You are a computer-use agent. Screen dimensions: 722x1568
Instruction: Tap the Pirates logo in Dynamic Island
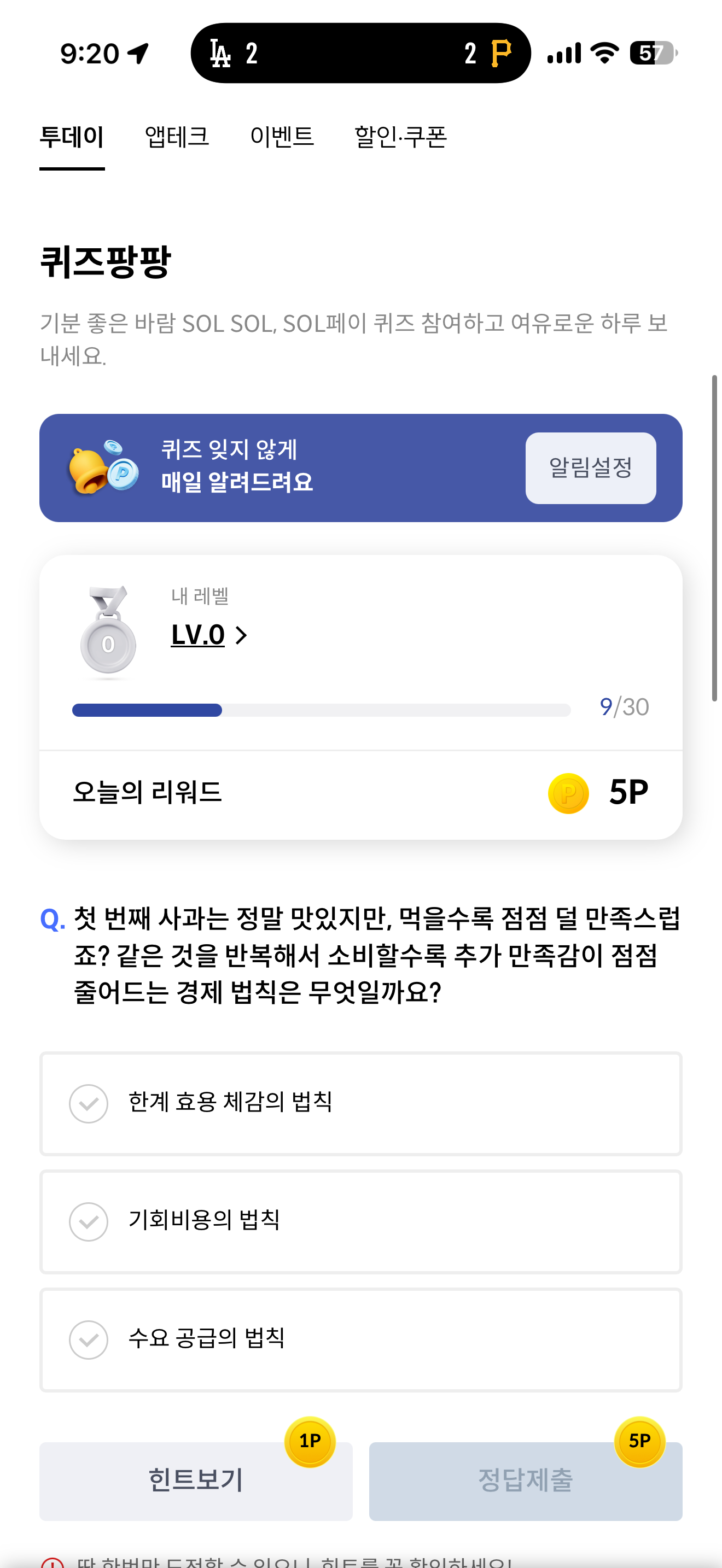coord(500,54)
